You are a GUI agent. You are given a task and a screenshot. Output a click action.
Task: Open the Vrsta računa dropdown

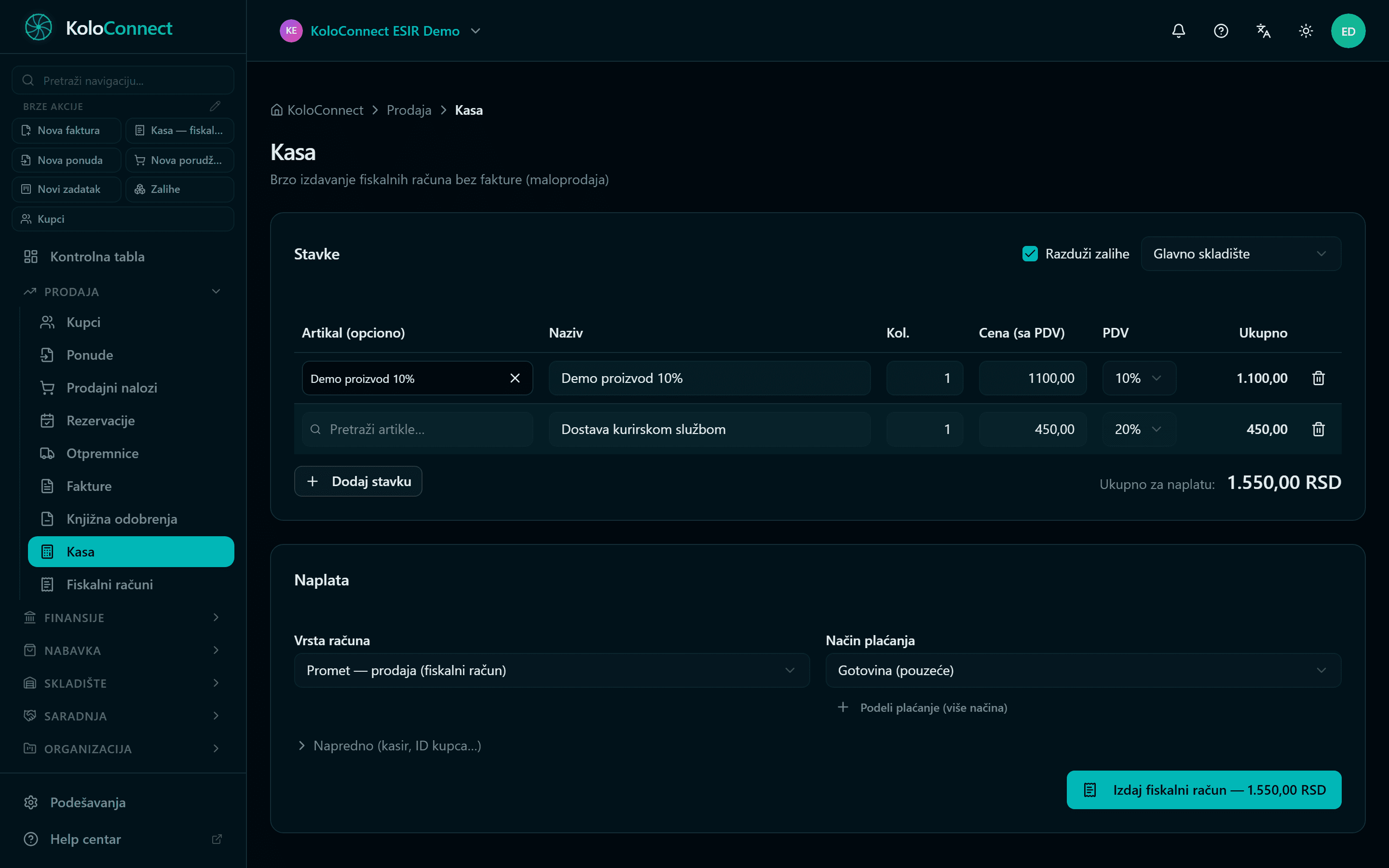click(x=552, y=670)
